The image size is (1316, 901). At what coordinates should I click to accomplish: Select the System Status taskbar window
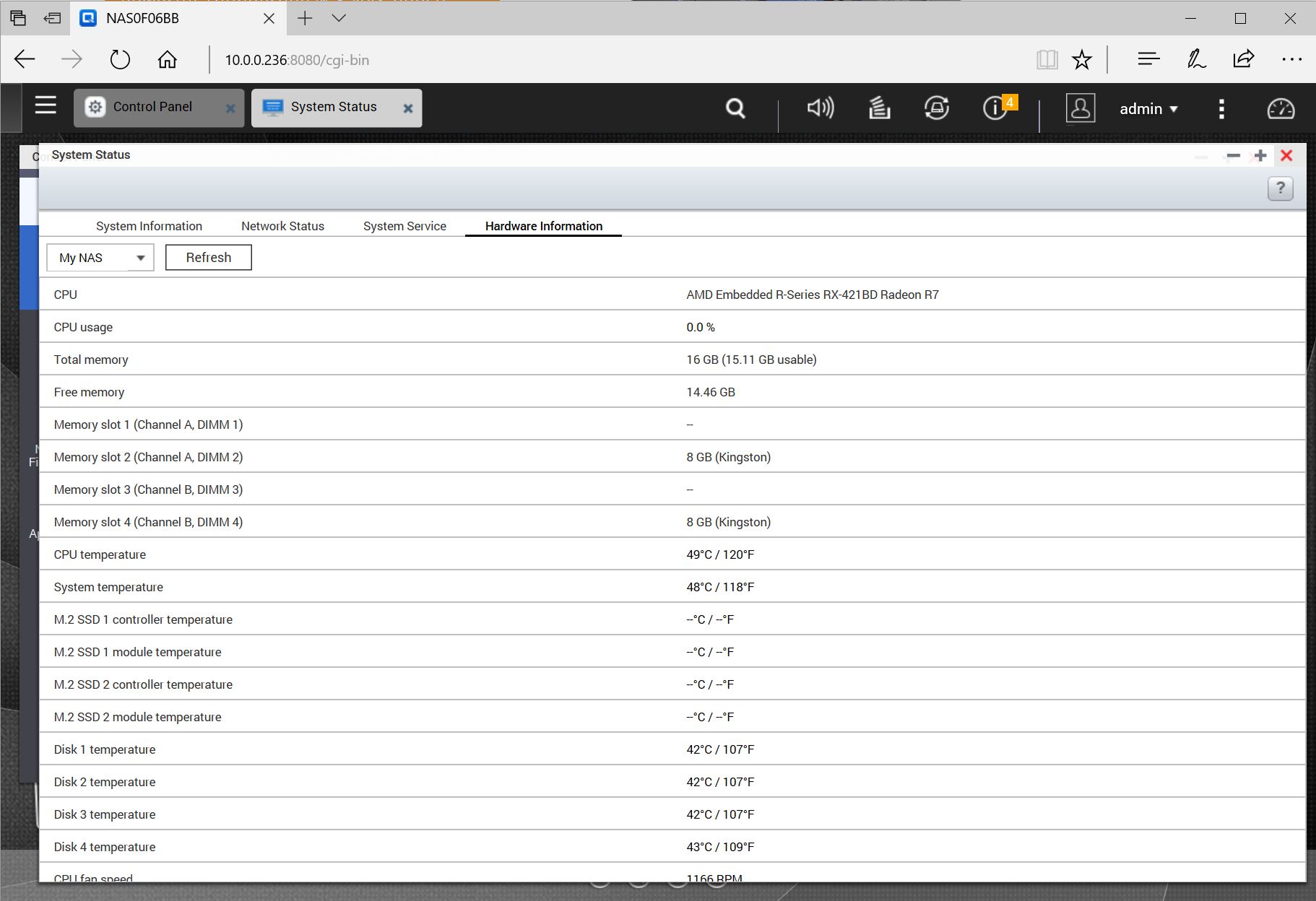337,108
